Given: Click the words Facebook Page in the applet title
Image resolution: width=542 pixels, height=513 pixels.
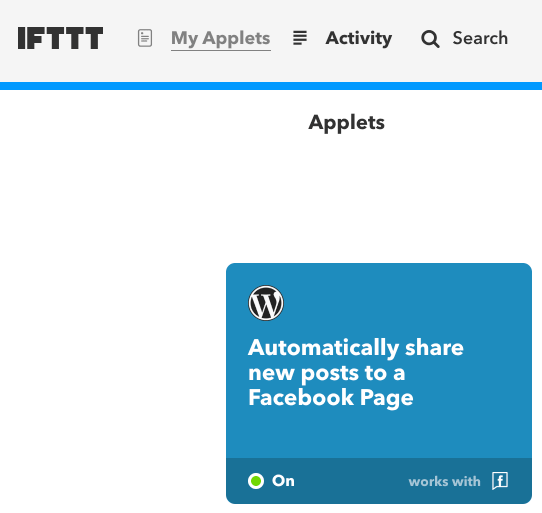Looking at the screenshot, I should [331, 398].
